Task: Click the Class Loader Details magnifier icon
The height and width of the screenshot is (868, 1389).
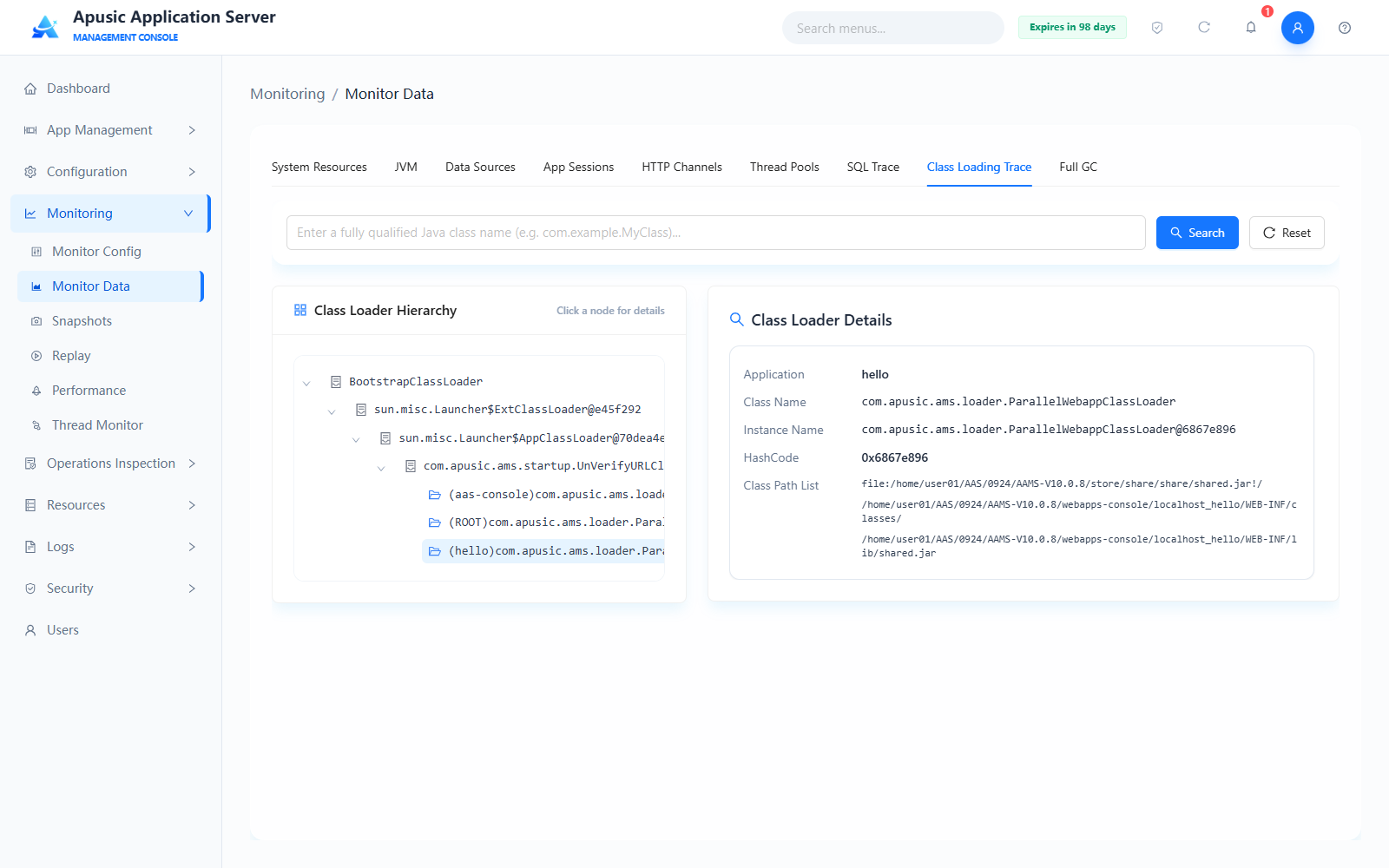Action: 737,319
